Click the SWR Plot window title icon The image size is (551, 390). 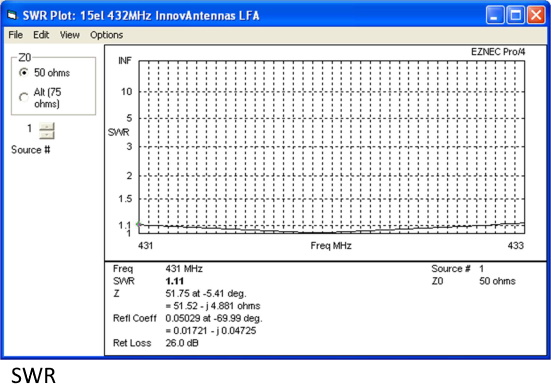point(13,15)
